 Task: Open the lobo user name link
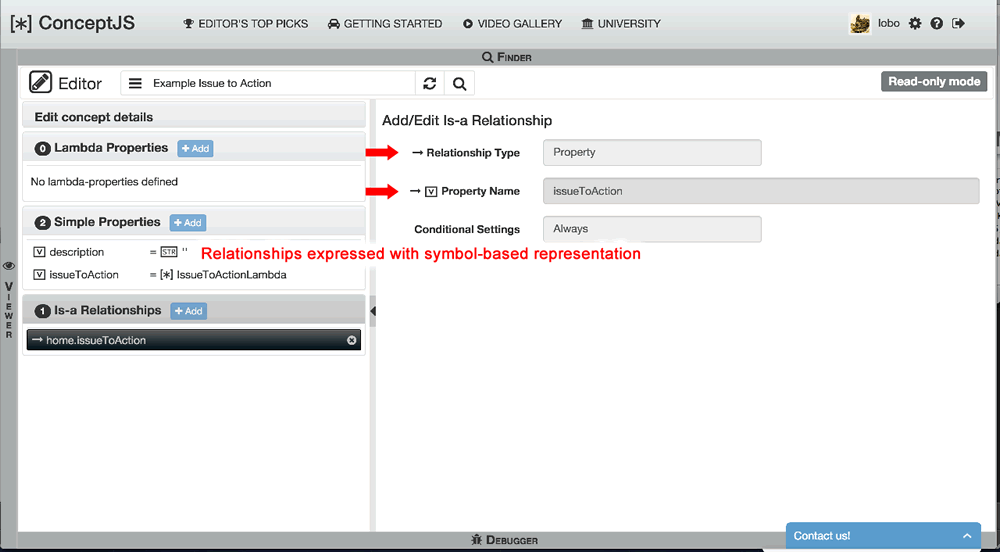(888, 24)
